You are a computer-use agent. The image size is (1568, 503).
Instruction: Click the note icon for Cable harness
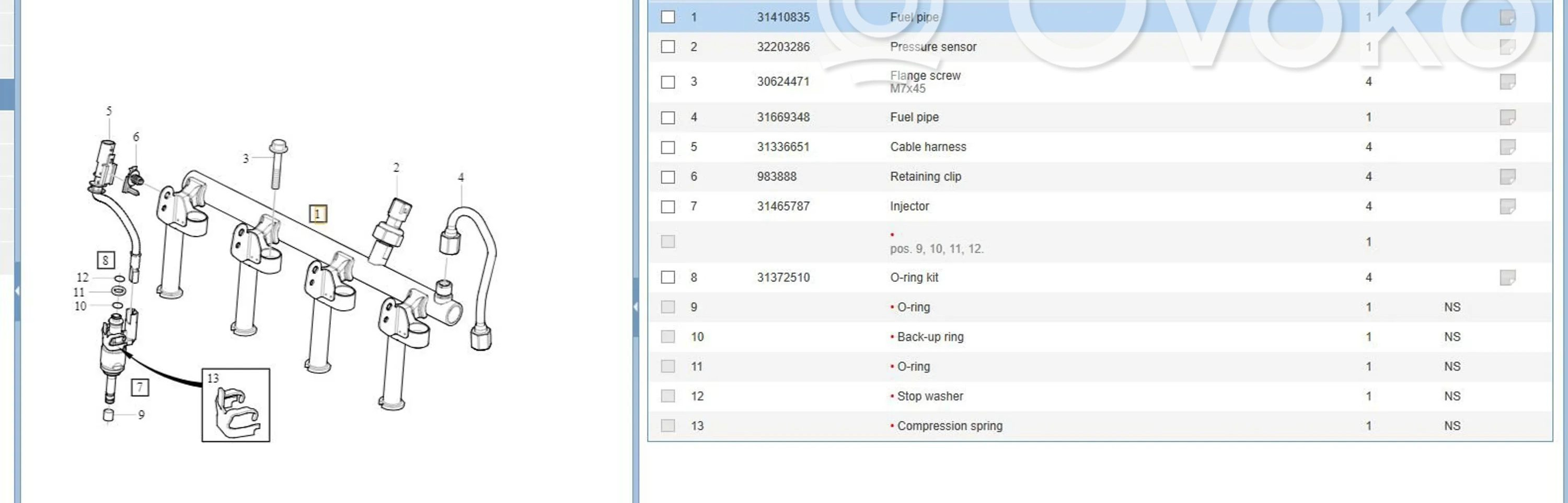pyautogui.click(x=1507, y=147)
